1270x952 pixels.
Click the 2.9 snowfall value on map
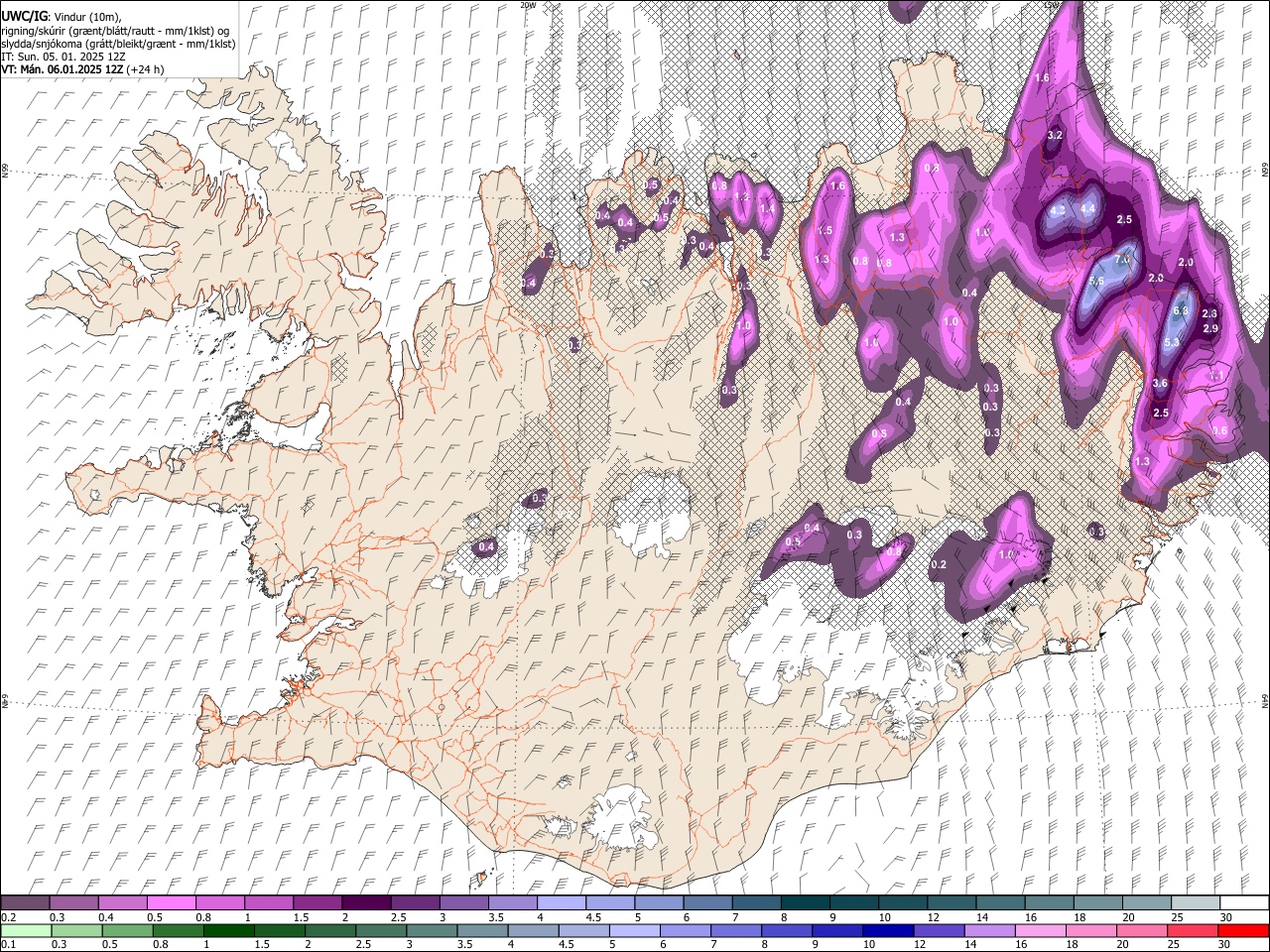click(x=1210, y=328)
